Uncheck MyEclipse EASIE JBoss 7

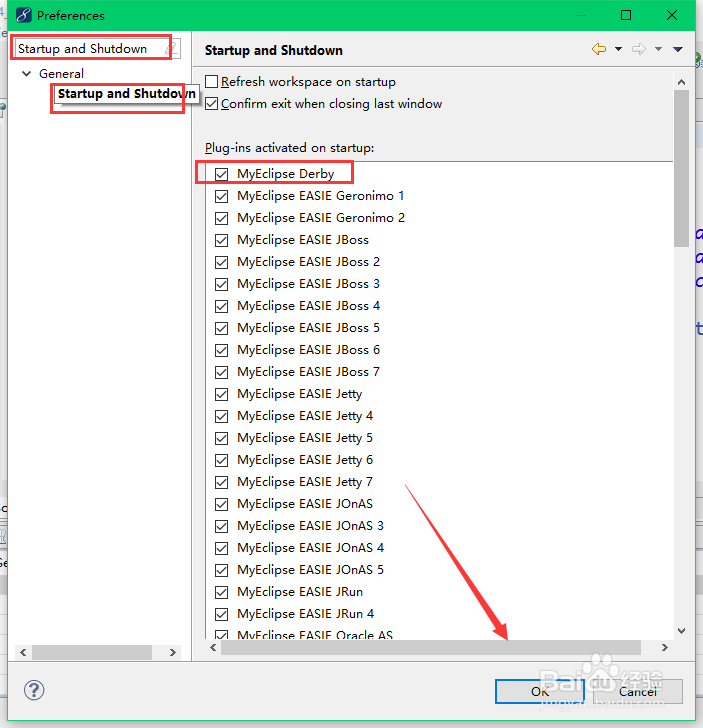click(221, 372)
